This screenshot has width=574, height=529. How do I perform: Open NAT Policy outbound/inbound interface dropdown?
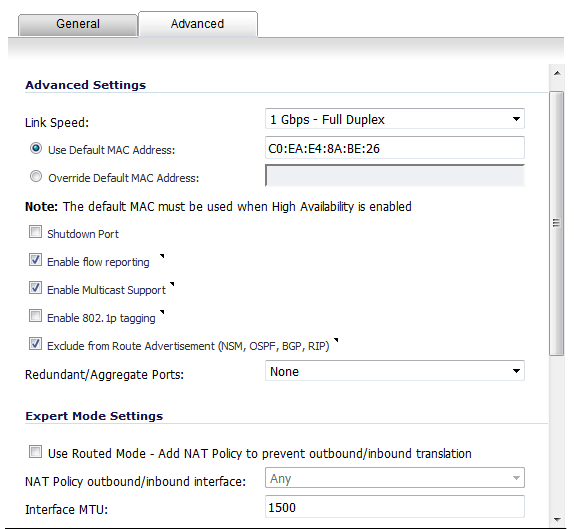coord(395,478)
